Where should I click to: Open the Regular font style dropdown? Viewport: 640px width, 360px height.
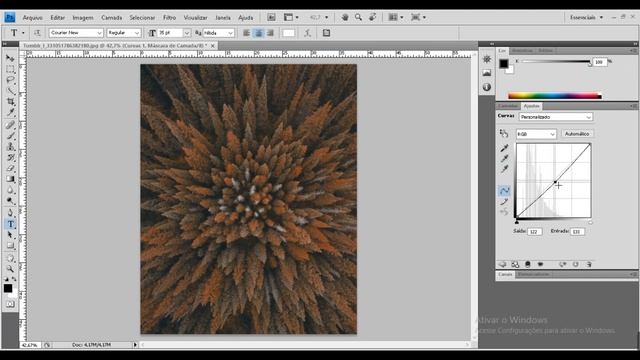124,33
